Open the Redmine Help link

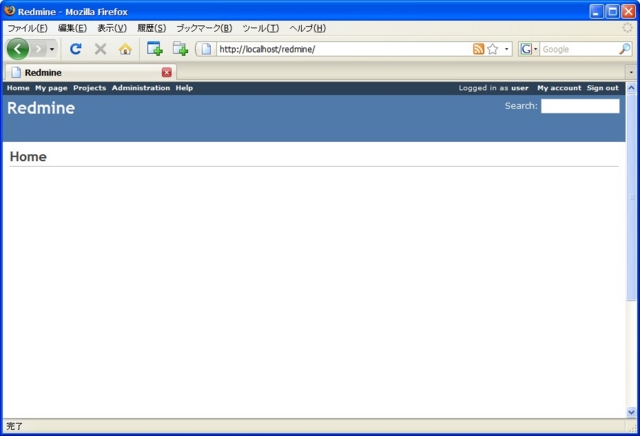coord(184,88)
